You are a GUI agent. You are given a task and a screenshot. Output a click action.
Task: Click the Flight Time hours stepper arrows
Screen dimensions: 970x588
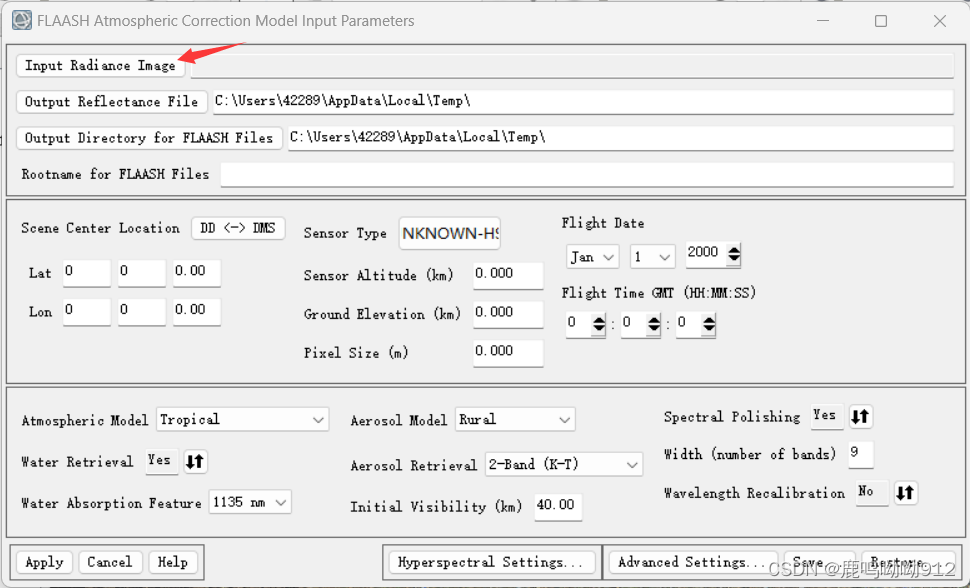pos(599,323)
